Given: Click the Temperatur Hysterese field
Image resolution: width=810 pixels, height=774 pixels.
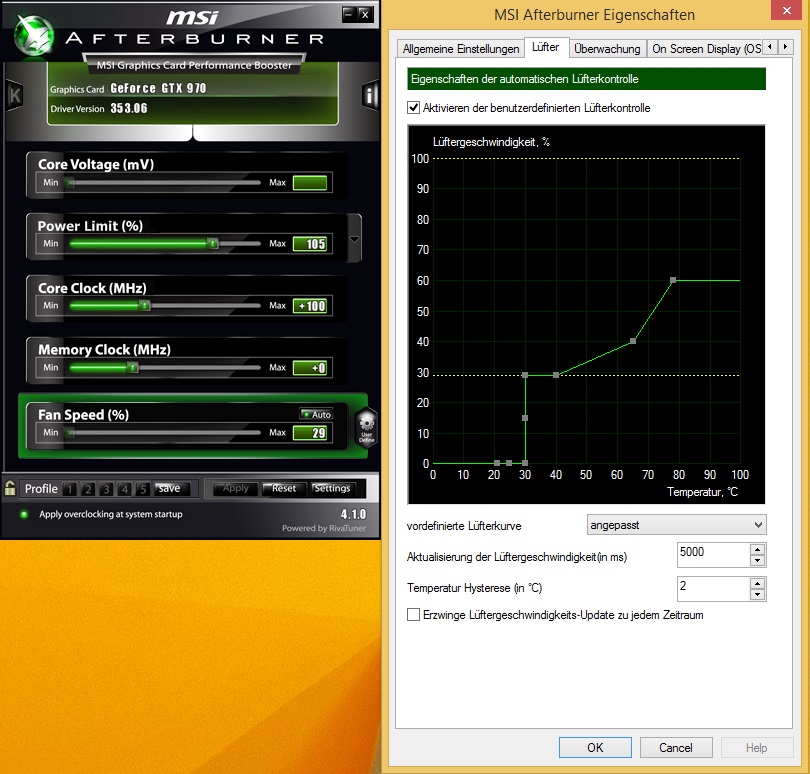Looking at the screenshot, I should (x=713, y=589).
